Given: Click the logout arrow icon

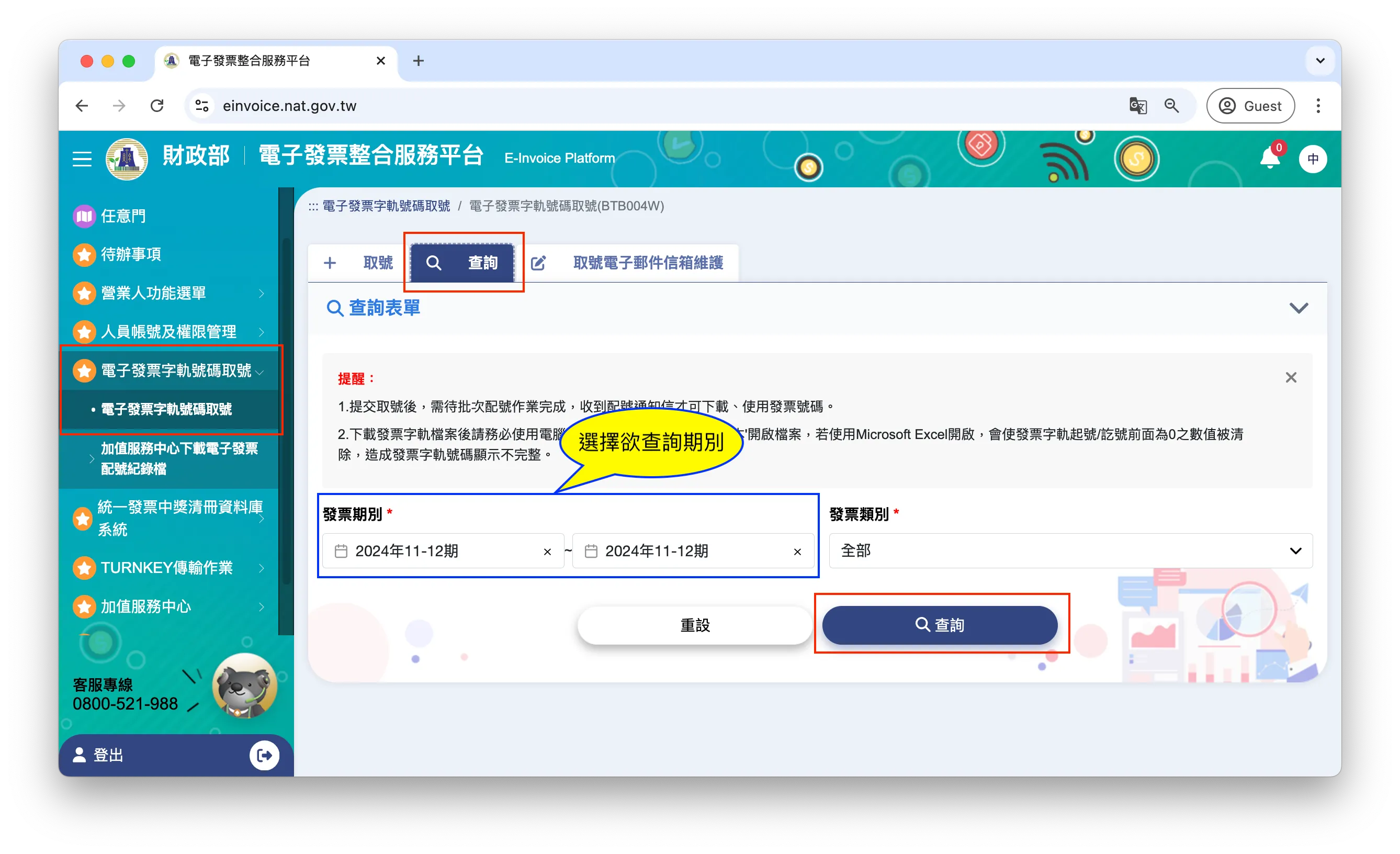Looking at the screenshot, I should click(264, 755).
